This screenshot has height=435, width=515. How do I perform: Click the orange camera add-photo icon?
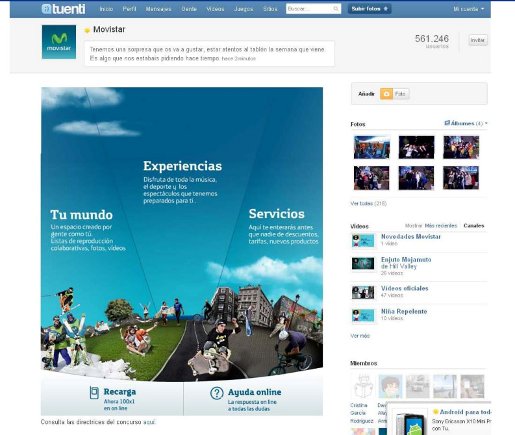point(386,94)
